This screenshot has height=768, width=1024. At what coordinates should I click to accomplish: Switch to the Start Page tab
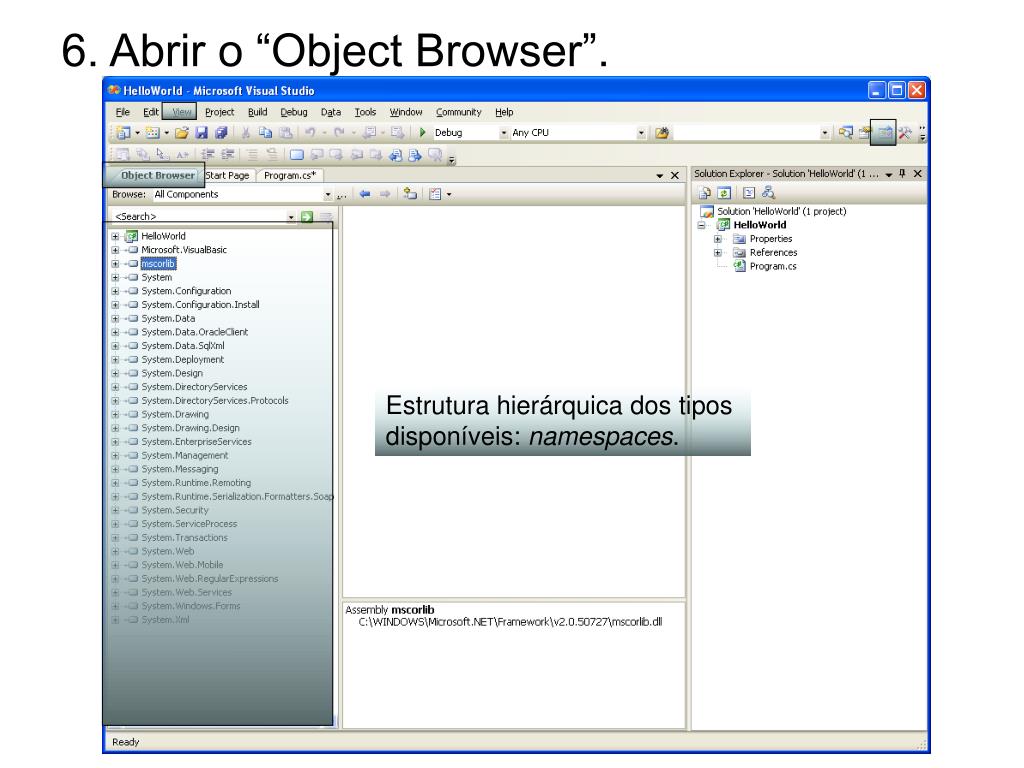(227, 176)
